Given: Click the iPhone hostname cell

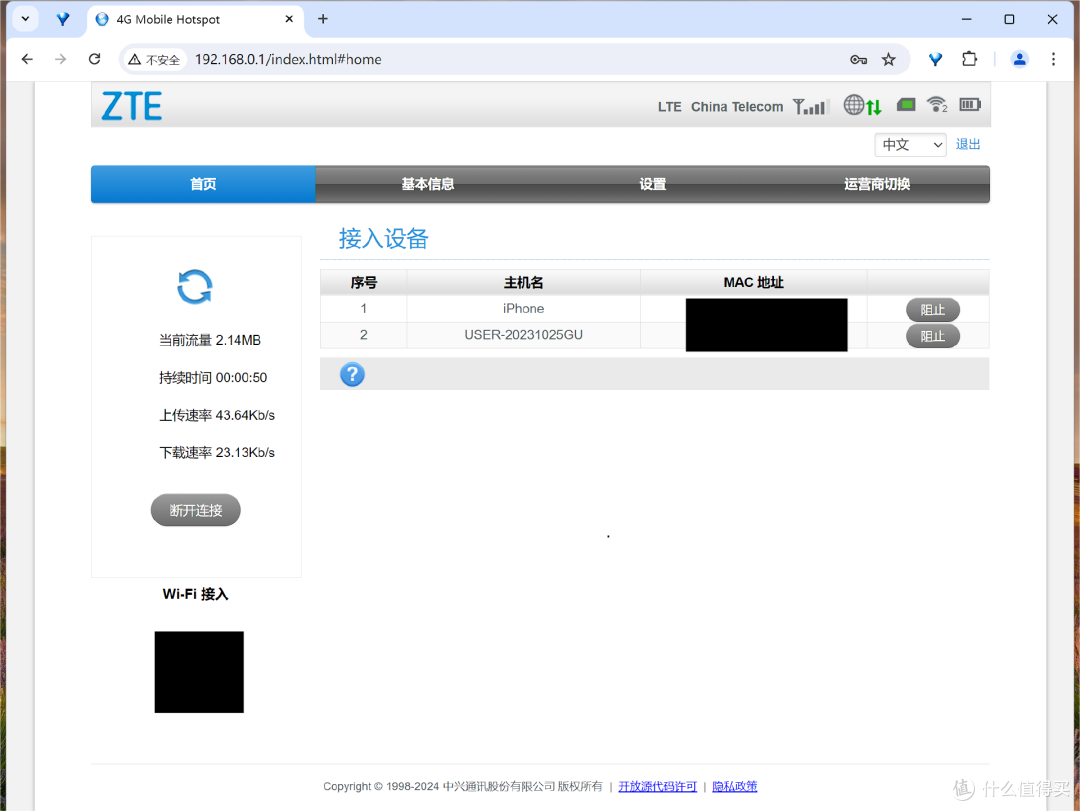Looking at the screenshot, I should coord(523,309).
